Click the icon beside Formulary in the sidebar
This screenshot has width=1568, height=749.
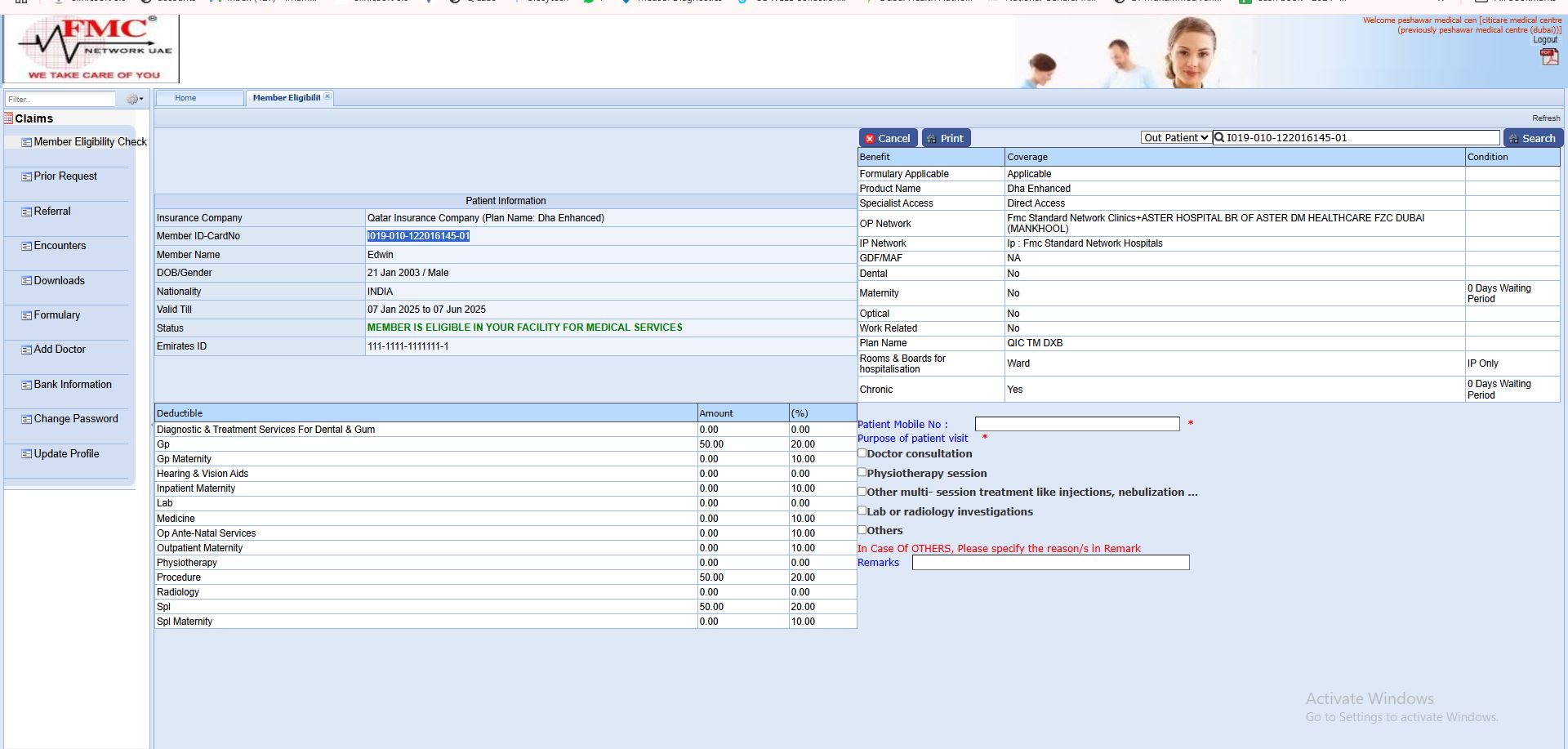26,315
